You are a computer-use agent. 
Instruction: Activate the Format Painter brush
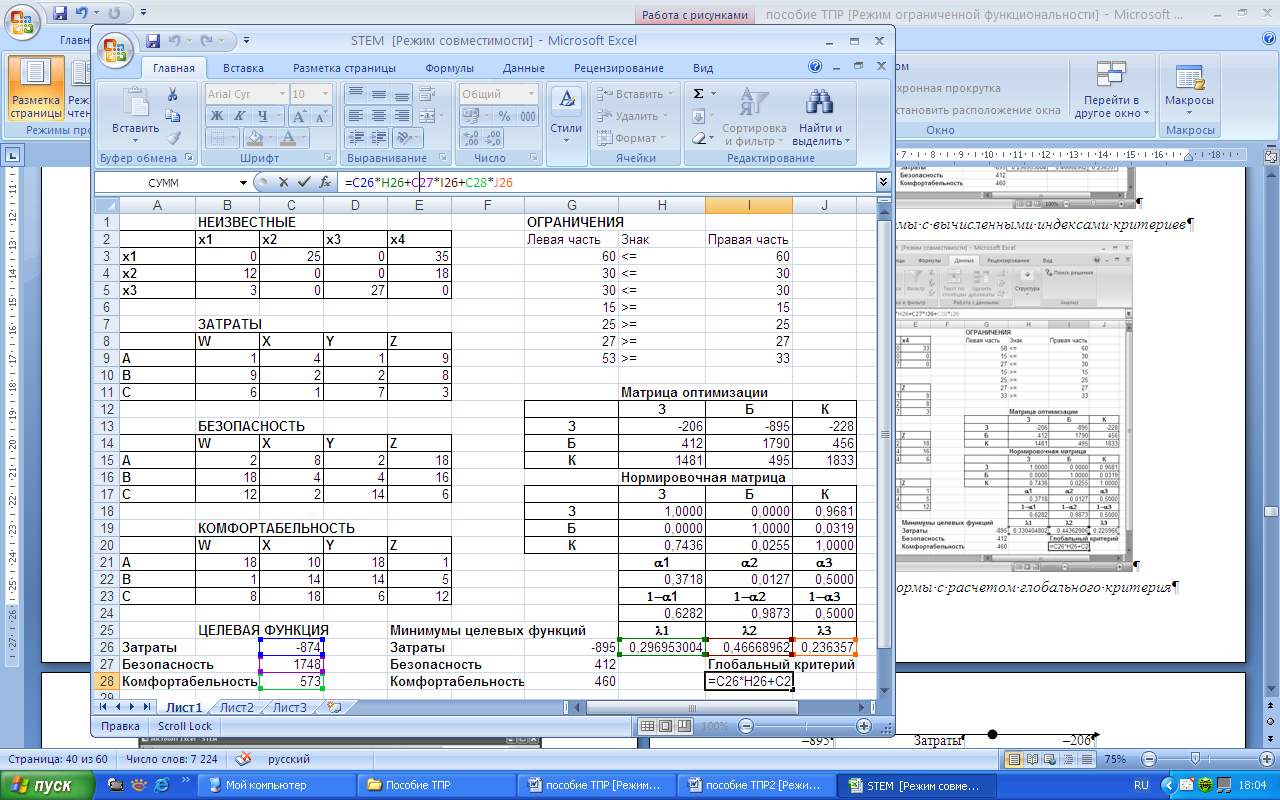[x=173, y=138]
